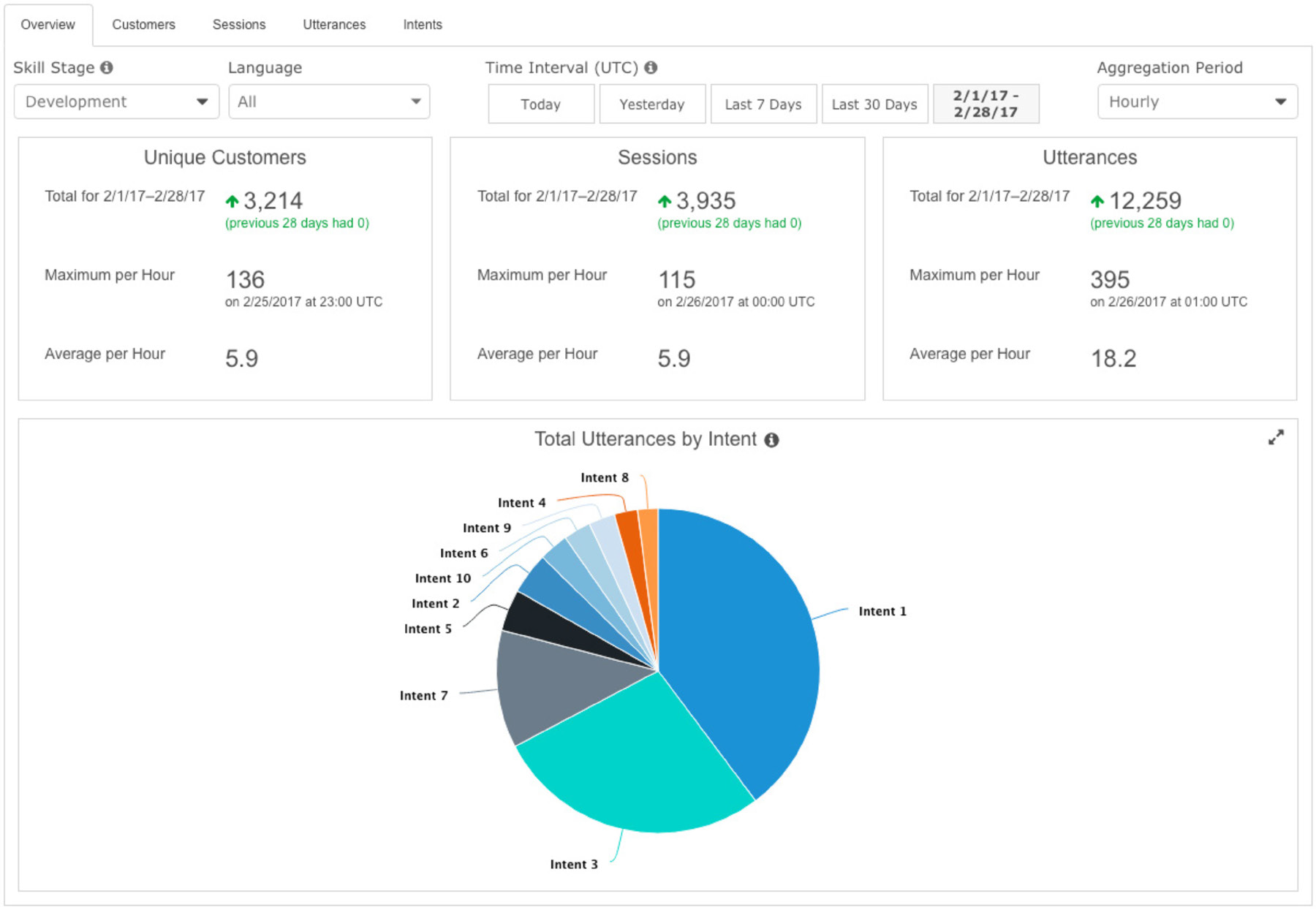Set interval to Last 30 Days

coord(874,105)
